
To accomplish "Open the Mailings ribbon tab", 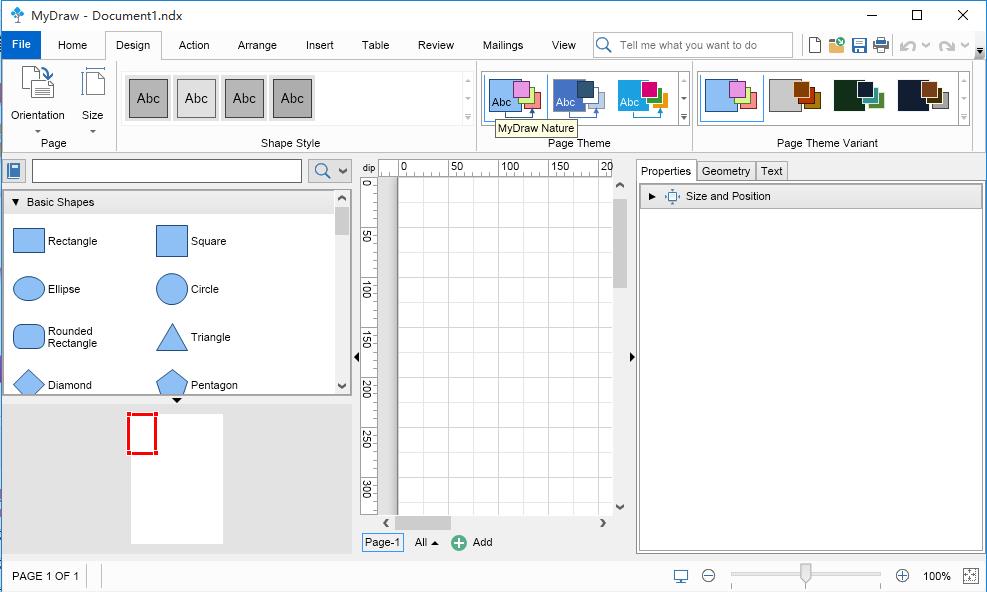I will pos(503,45).
